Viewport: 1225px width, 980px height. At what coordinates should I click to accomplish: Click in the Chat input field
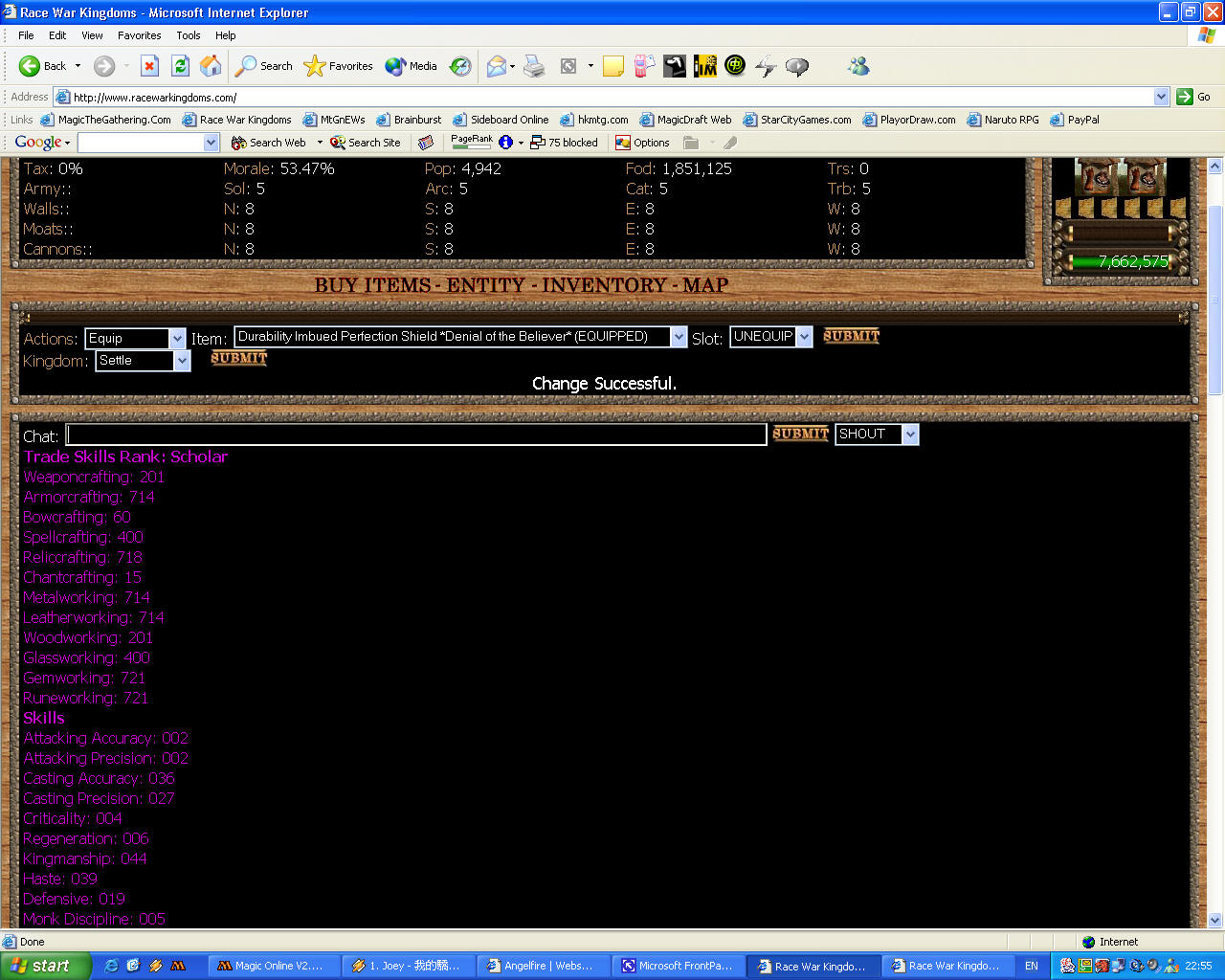[x=416, y=435]
